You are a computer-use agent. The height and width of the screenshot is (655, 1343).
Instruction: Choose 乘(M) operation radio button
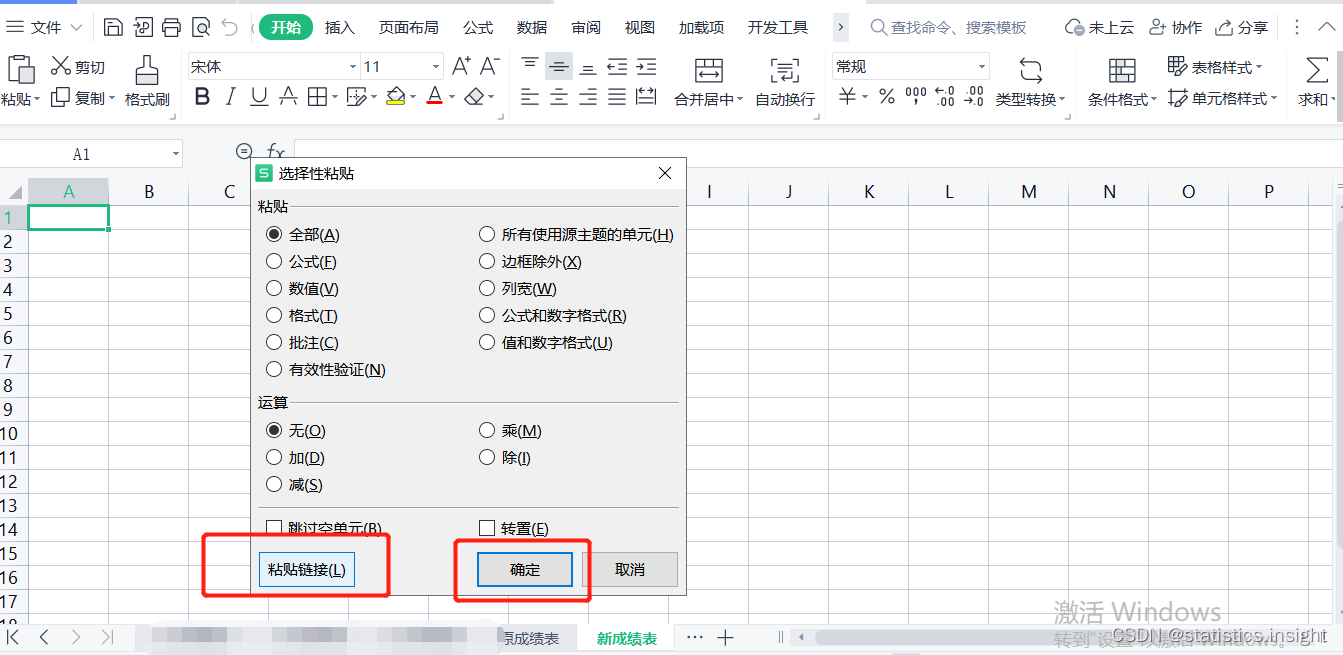(510, 431)
